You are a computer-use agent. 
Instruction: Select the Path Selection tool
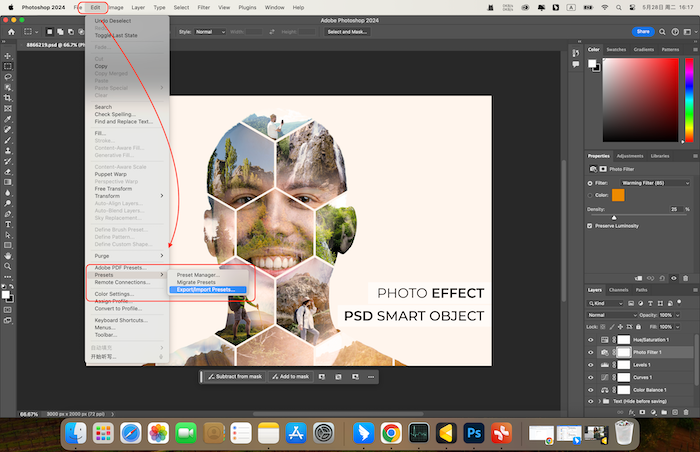point(8,235)
